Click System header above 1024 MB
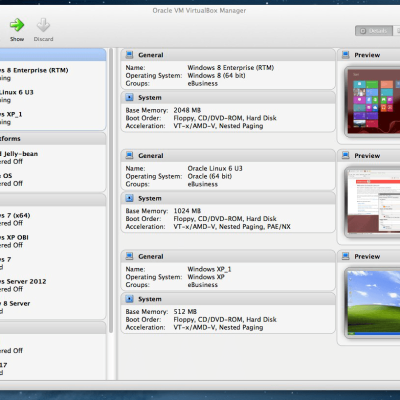The width and height of the screenshot is (400, 400). click(228, 198)
